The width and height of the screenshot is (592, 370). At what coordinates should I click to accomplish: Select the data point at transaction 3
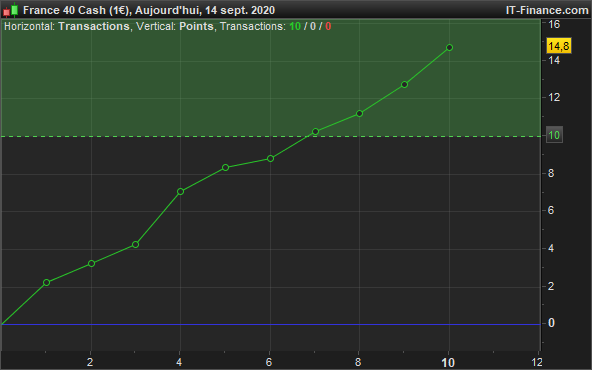(136, 245)
